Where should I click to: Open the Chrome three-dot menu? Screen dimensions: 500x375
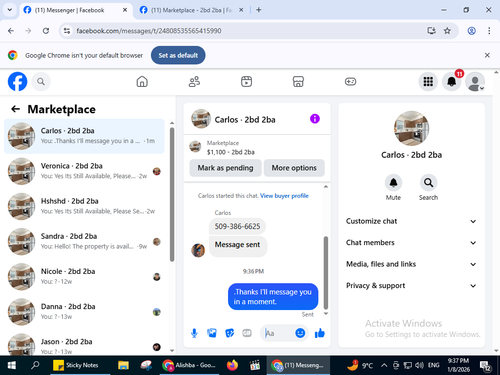click(489, 31)
